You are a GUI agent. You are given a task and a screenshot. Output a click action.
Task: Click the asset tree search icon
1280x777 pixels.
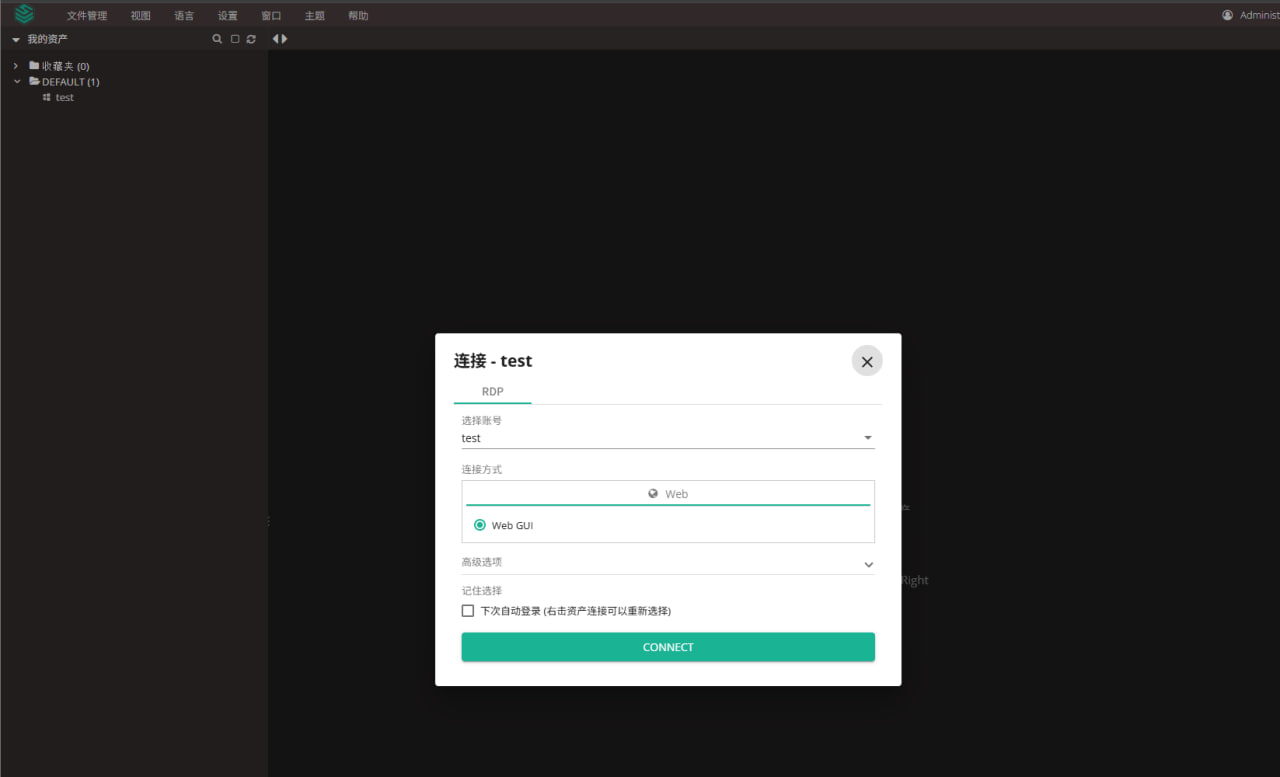click(217, 39)
